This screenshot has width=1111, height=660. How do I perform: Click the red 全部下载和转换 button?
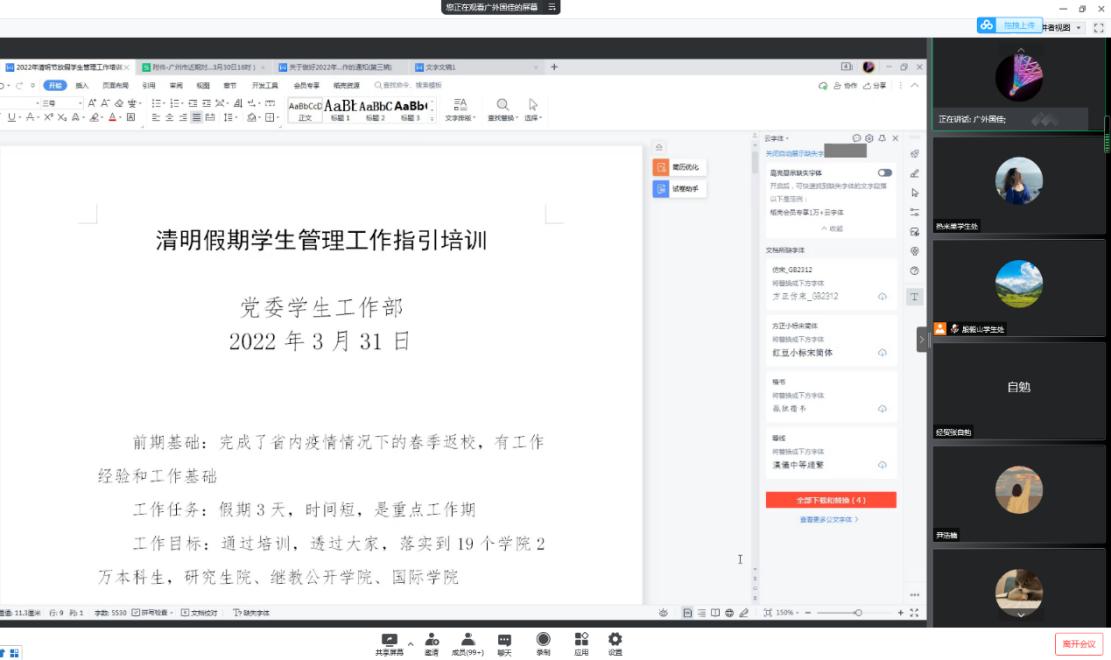pyautogui.click(x=830, y=500)
